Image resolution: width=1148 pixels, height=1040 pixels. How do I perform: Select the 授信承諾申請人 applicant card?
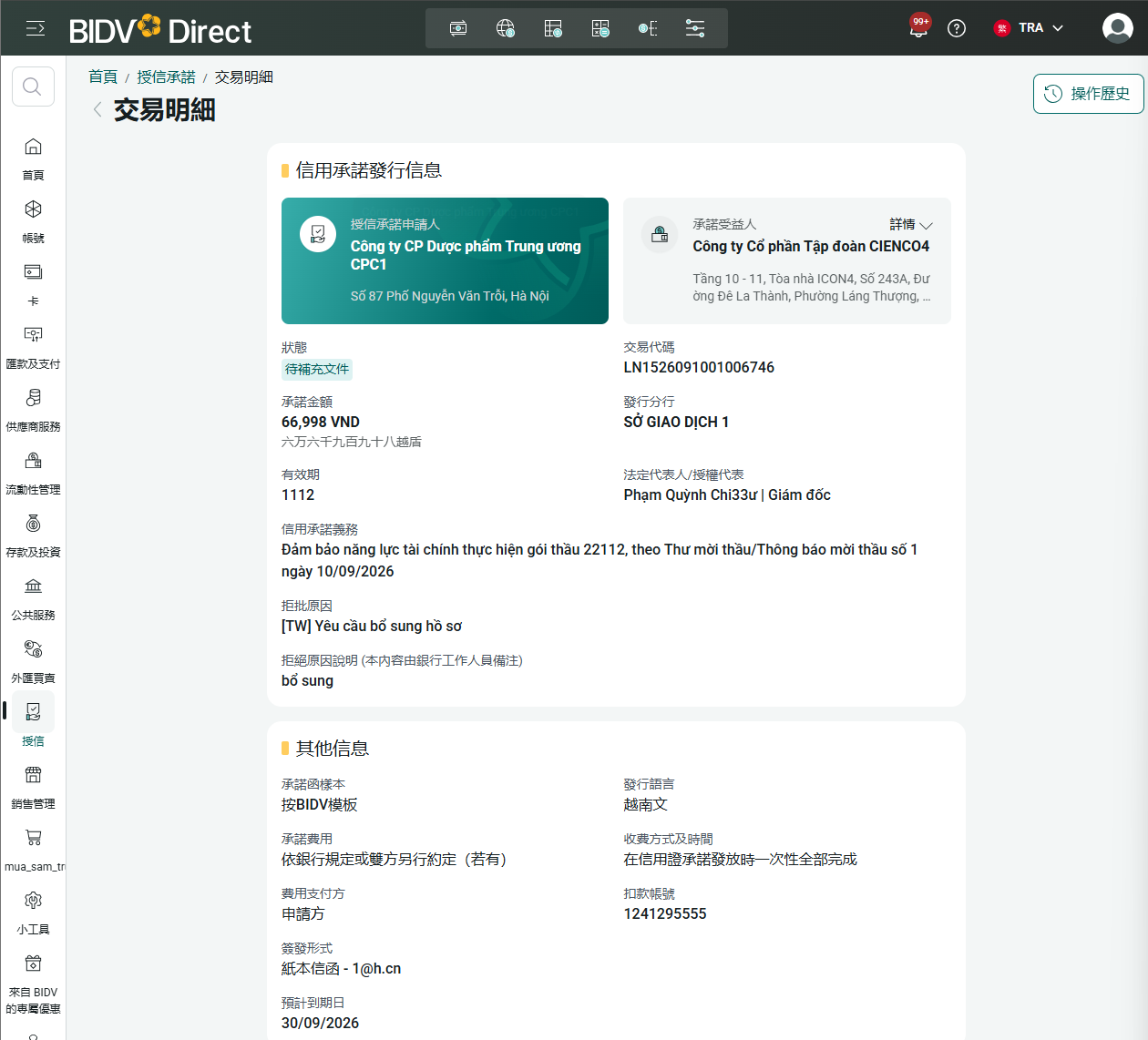[445, 260]
